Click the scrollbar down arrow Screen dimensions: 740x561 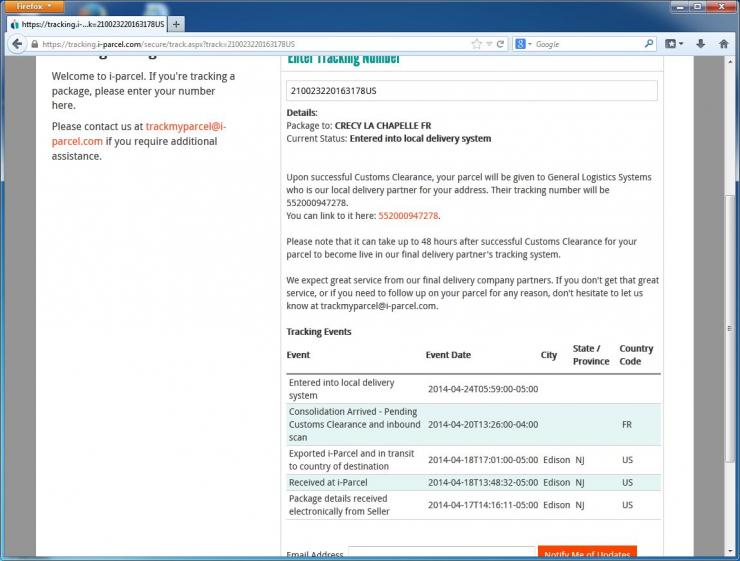pos(730,551)
